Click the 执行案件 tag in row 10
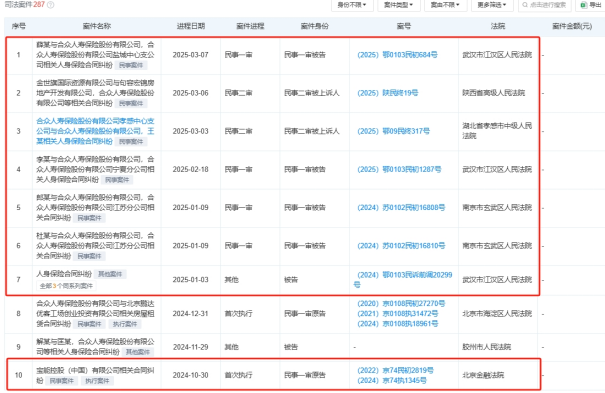Image resolution: width=605 pixels, height=393 pixels. pos(97,381)
